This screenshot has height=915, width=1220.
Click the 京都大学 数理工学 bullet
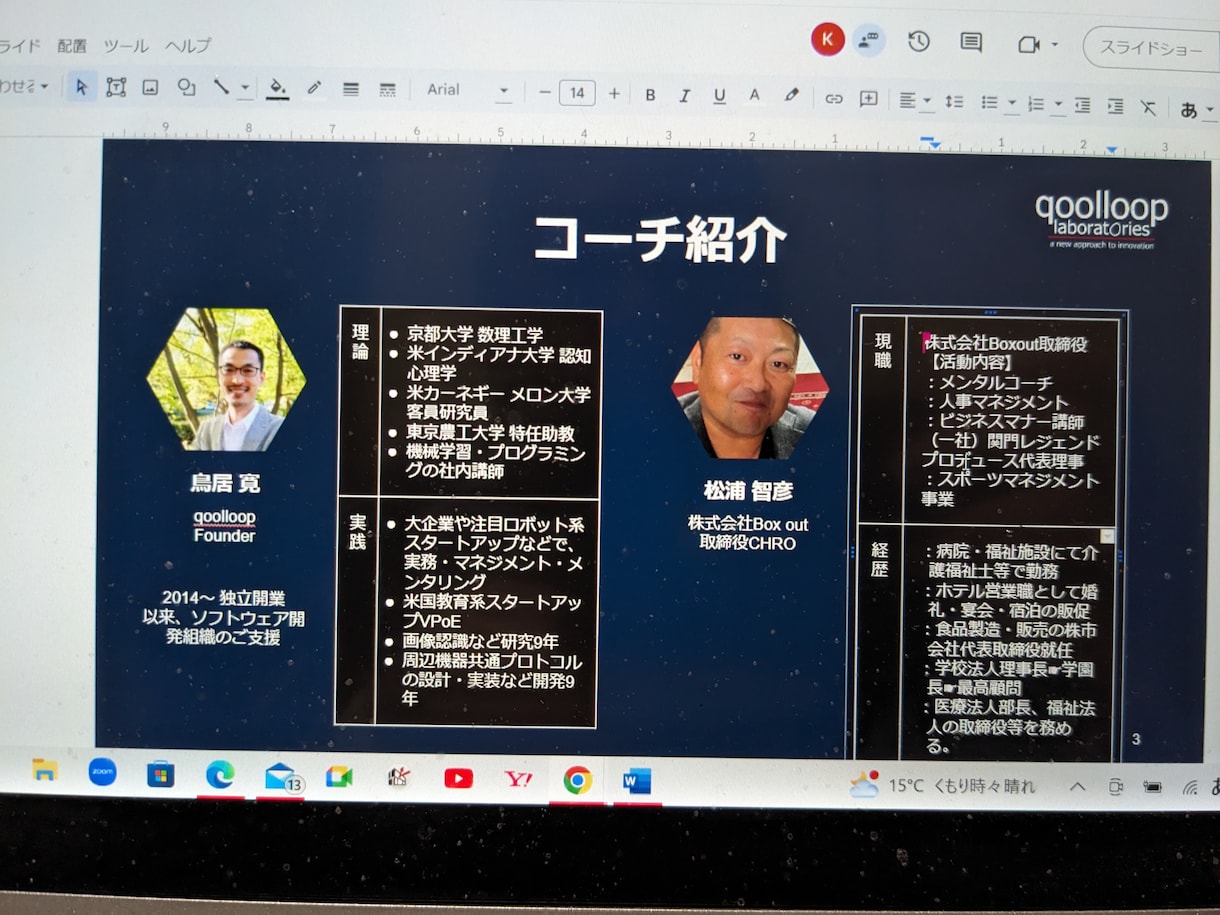click(x=475, y=335)
